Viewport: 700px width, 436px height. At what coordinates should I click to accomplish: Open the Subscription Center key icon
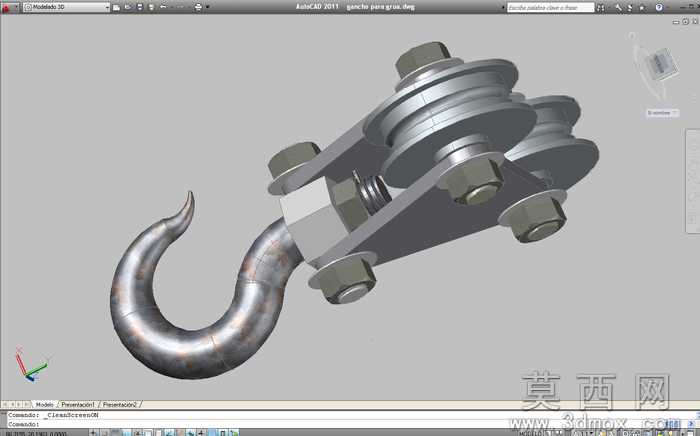619,8
